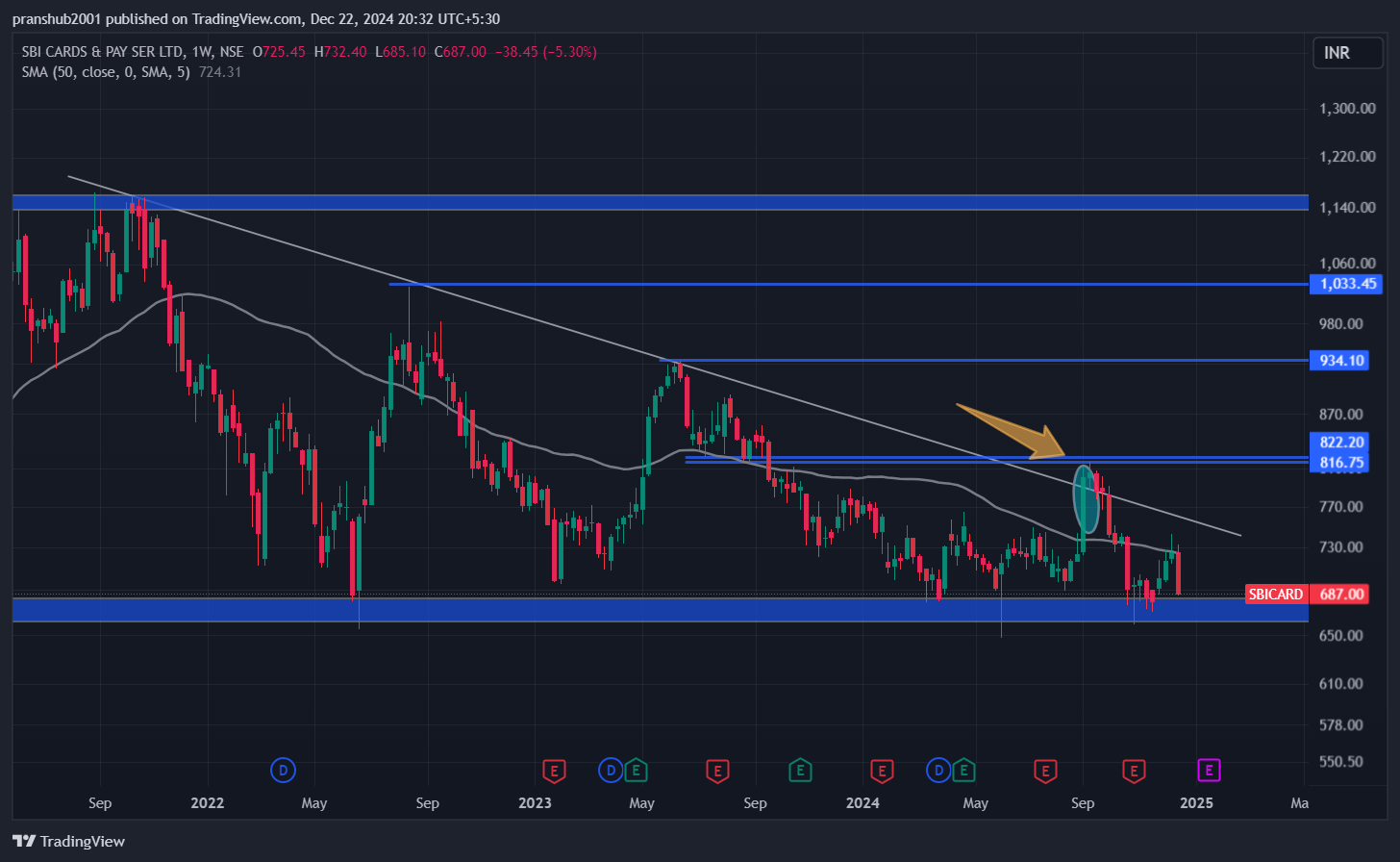The height and width of the screenshot is (862, 1400).
Task: Click the 822.20 horizontal line price label
Action: [x=1339, y=443]
